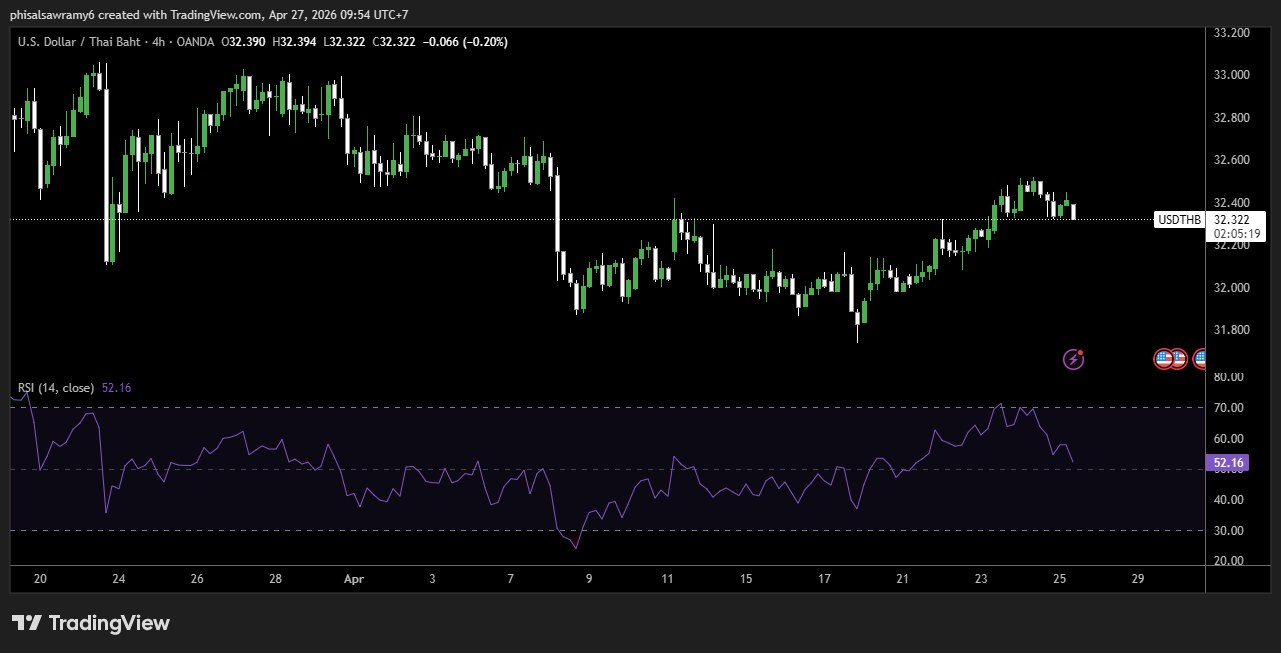Click the purple lightning bolt icon
This screenshot has height=653, width=1281.
[x=1073, y=358]
